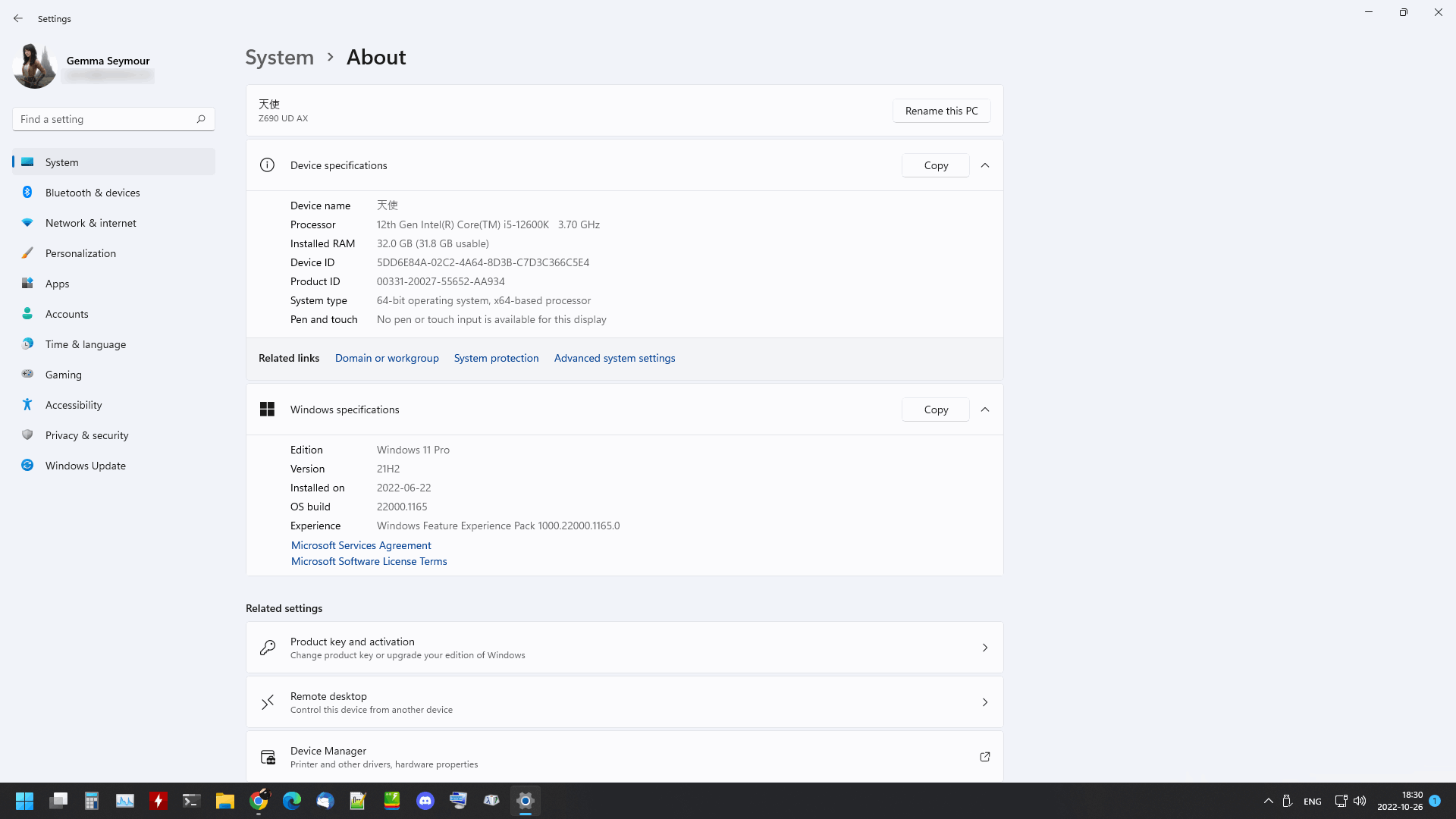Go back using the Settings back arrow
This screenshot has height=819, width=1456.
[18, 18]
